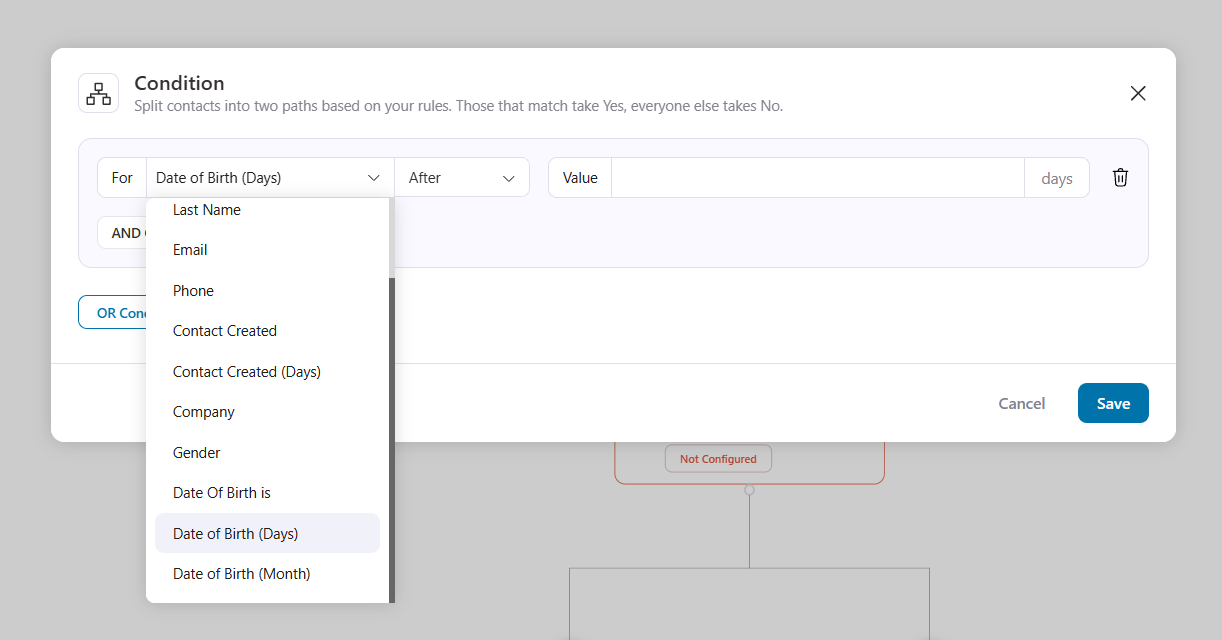Select Gender from the dropdown list

pyautogui.click(x=267, y=453)
